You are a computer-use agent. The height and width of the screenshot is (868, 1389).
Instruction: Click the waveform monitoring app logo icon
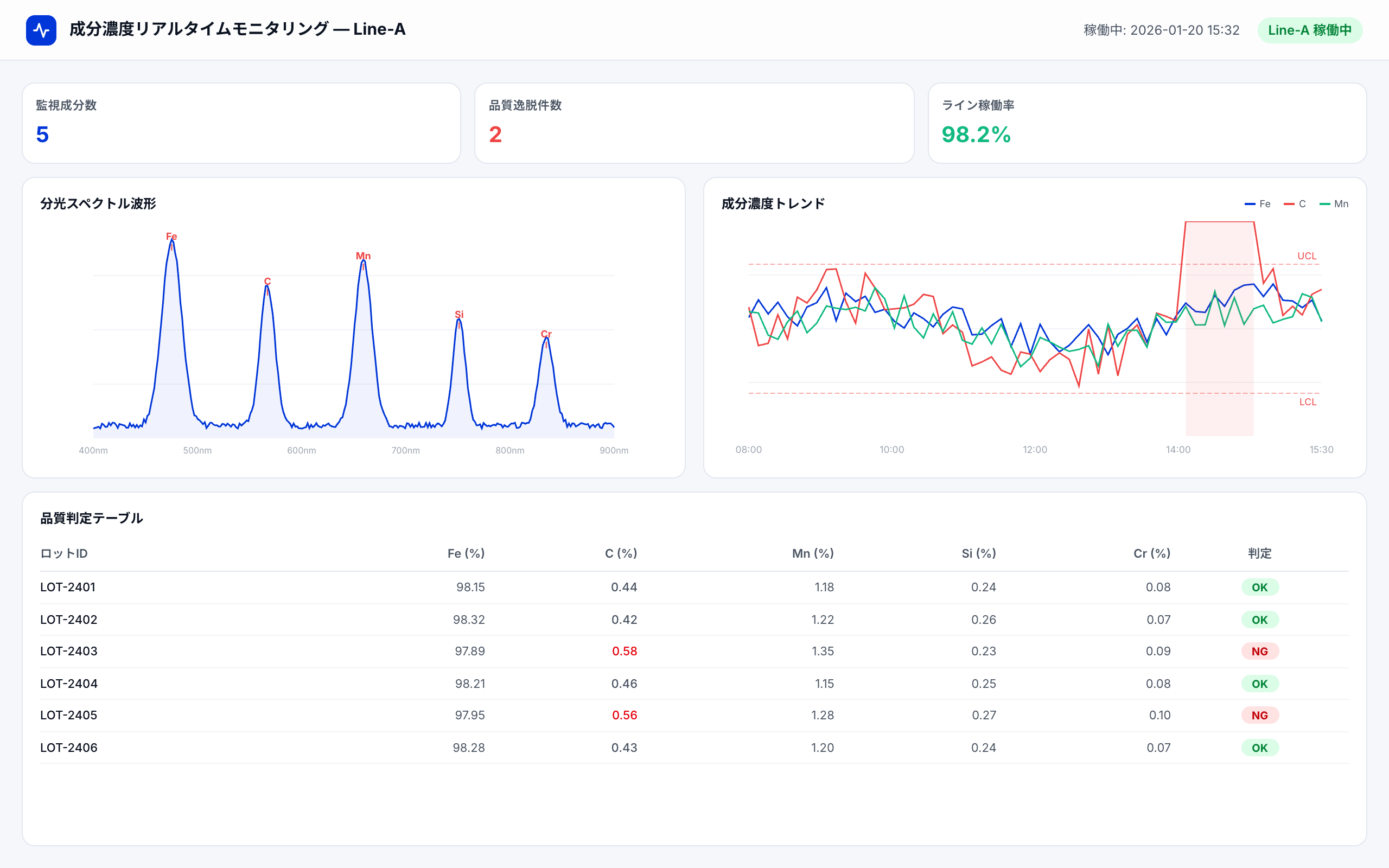(41, 29)
